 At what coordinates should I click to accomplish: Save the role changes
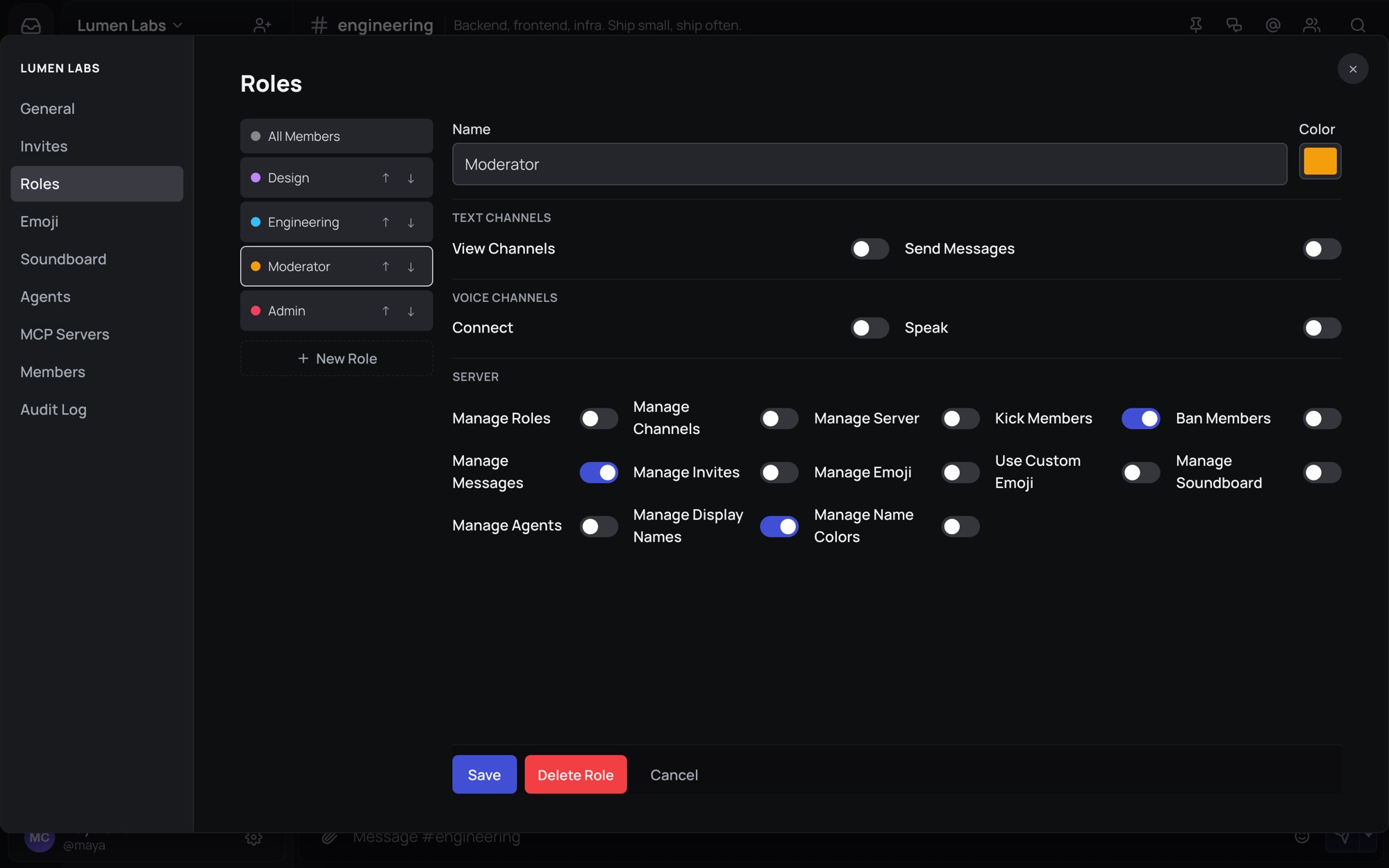pos(484,774)
